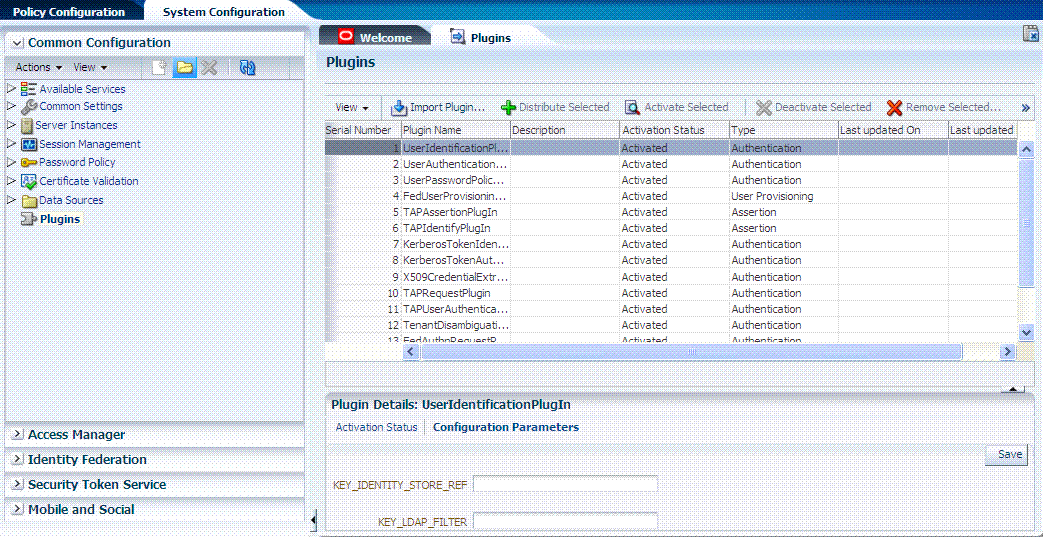
Task: Click the Password Policy key icon
Action: [29, 162]
